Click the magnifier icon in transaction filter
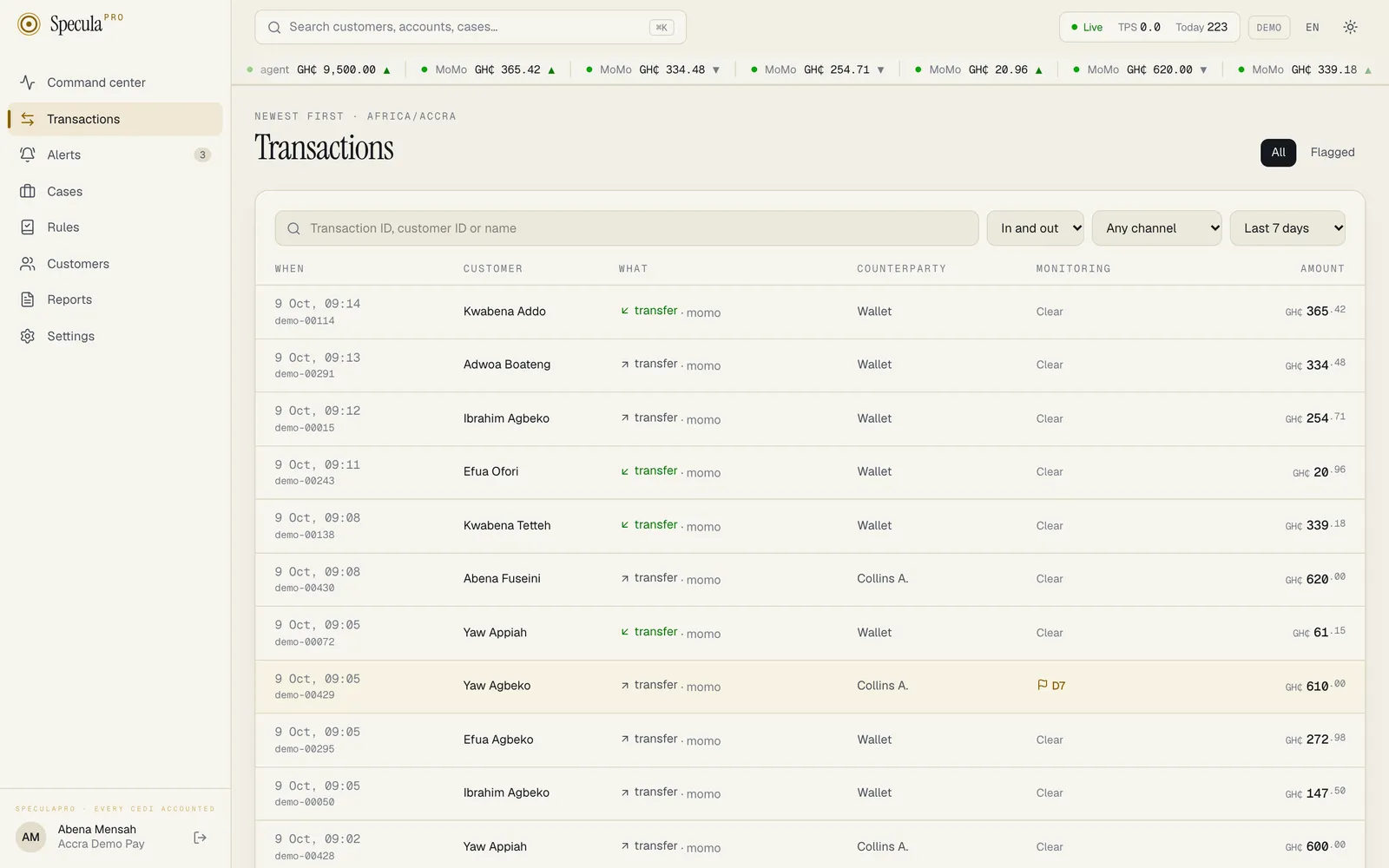This screenshot has width=1389, height=868. pos(293,228)
